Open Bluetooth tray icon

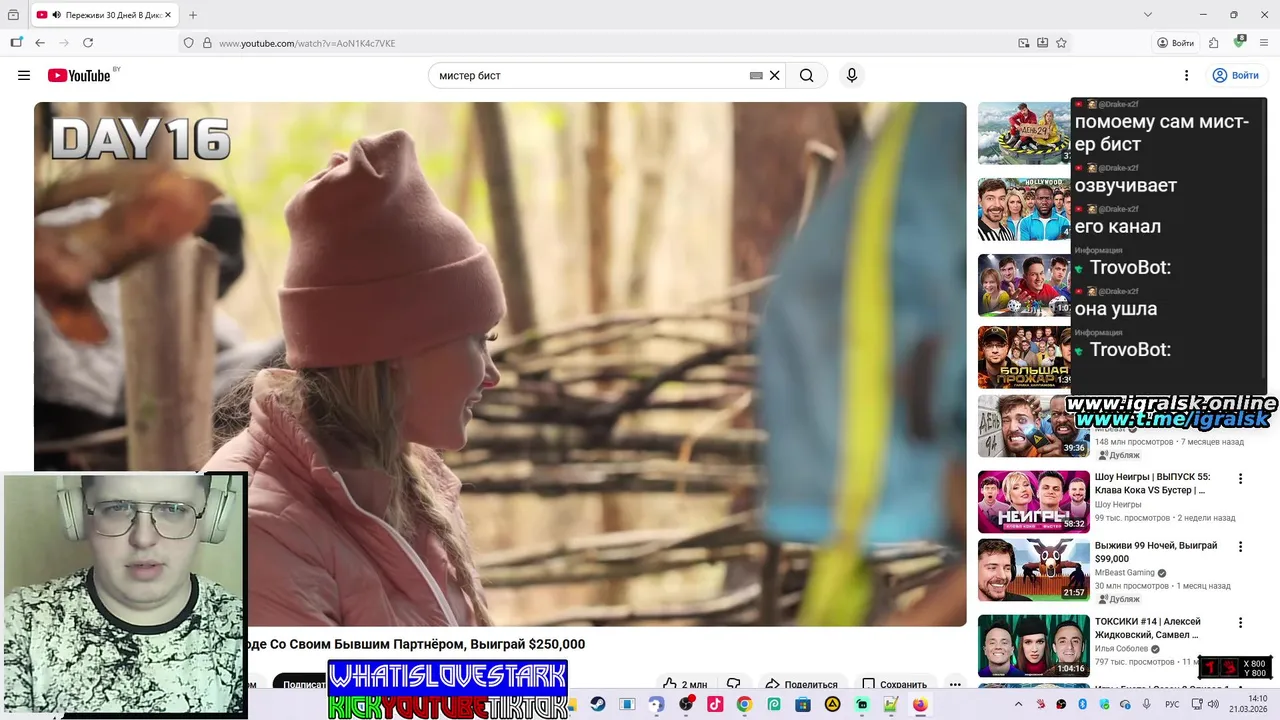pyautogui.click(x=1082, y=704)
